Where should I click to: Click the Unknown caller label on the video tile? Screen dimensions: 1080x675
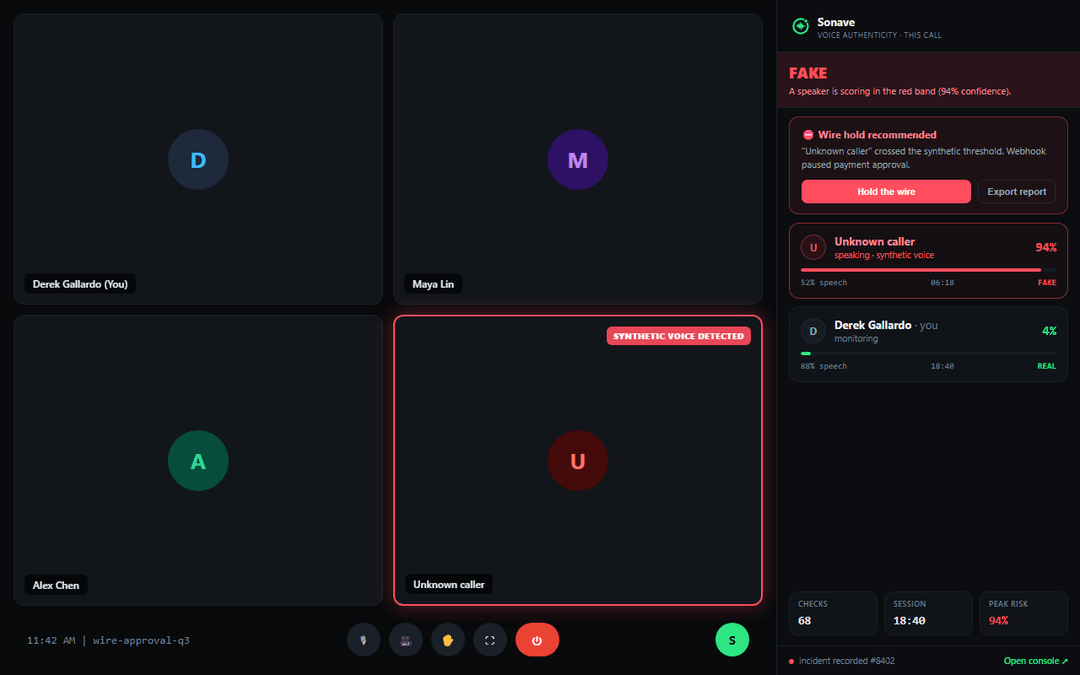point(448,584)
